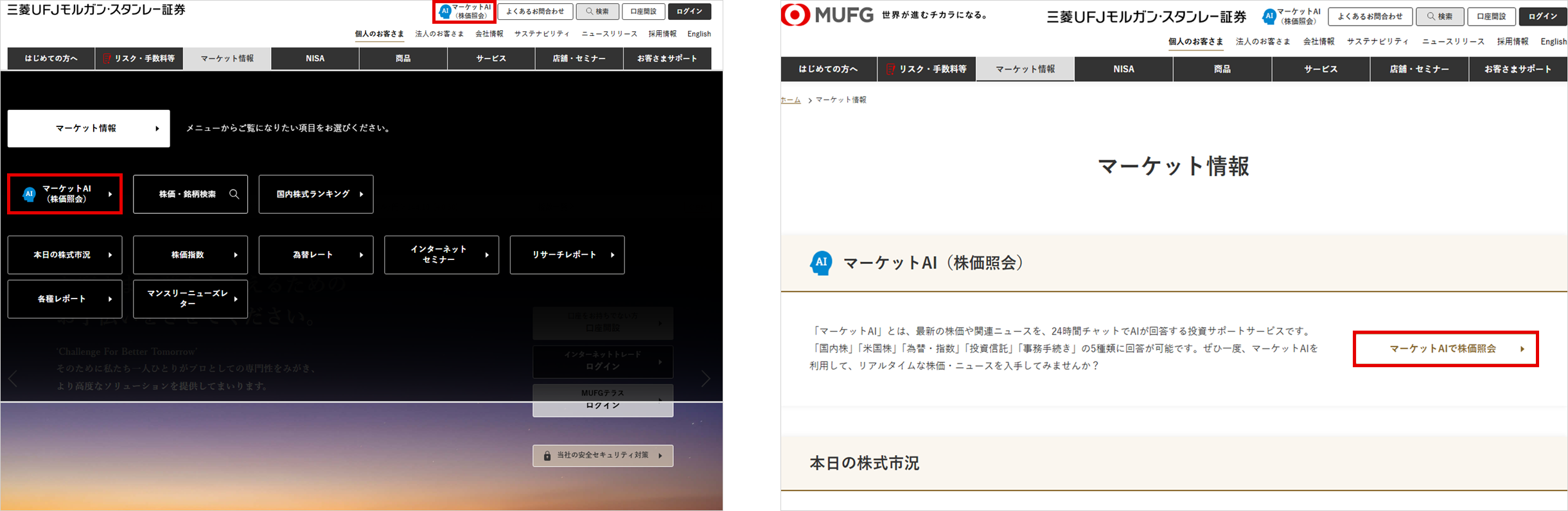Click carousel next arrow on right edge

706,379
